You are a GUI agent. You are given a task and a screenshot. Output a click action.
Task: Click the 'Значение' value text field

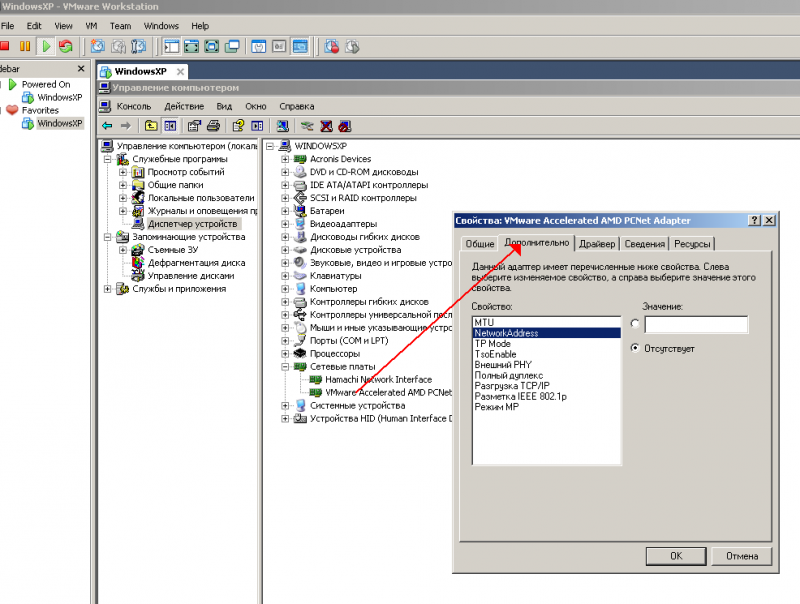coord(696,324)
